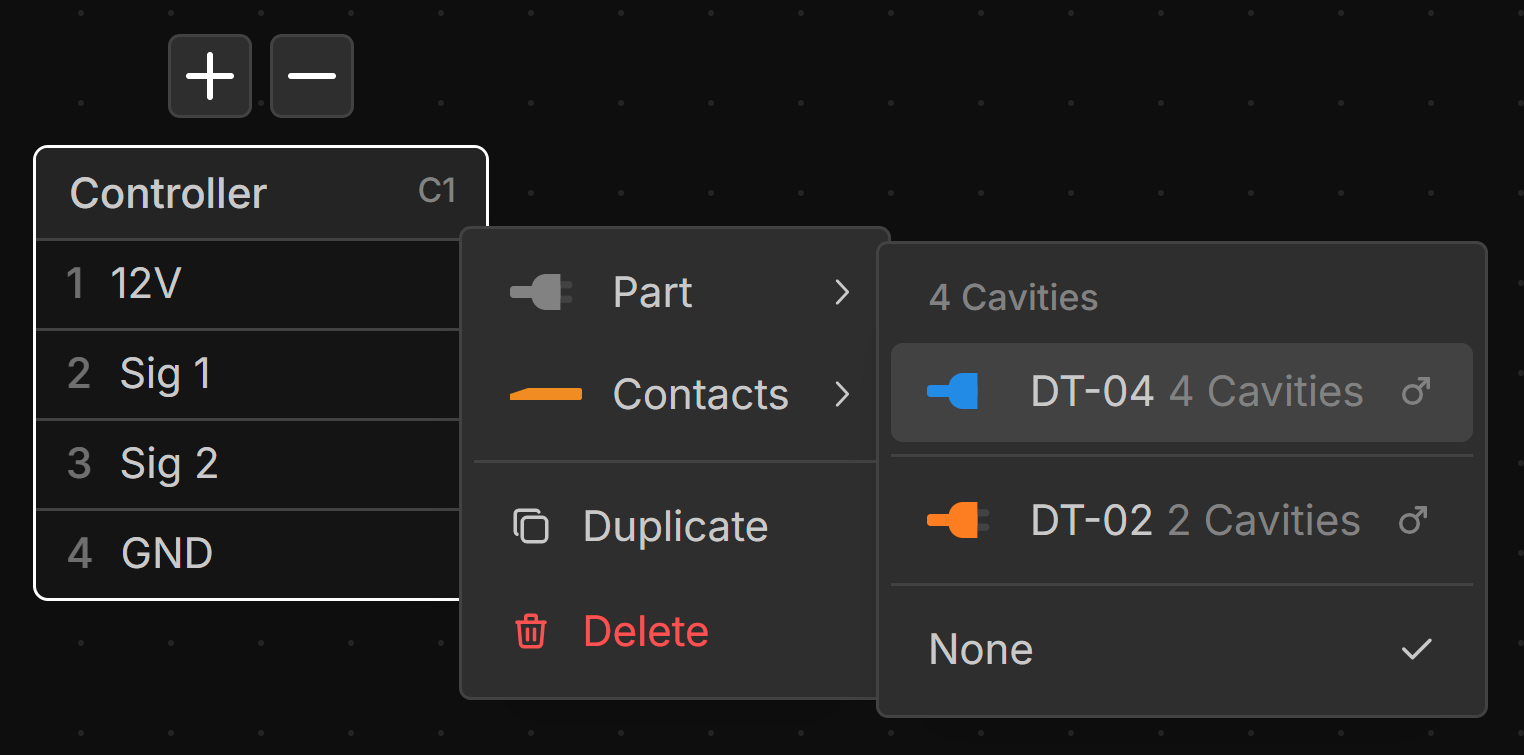Click the red trash Delete icon
The width and height of the screenshot is (1524, 755).
tap(531, 632)
